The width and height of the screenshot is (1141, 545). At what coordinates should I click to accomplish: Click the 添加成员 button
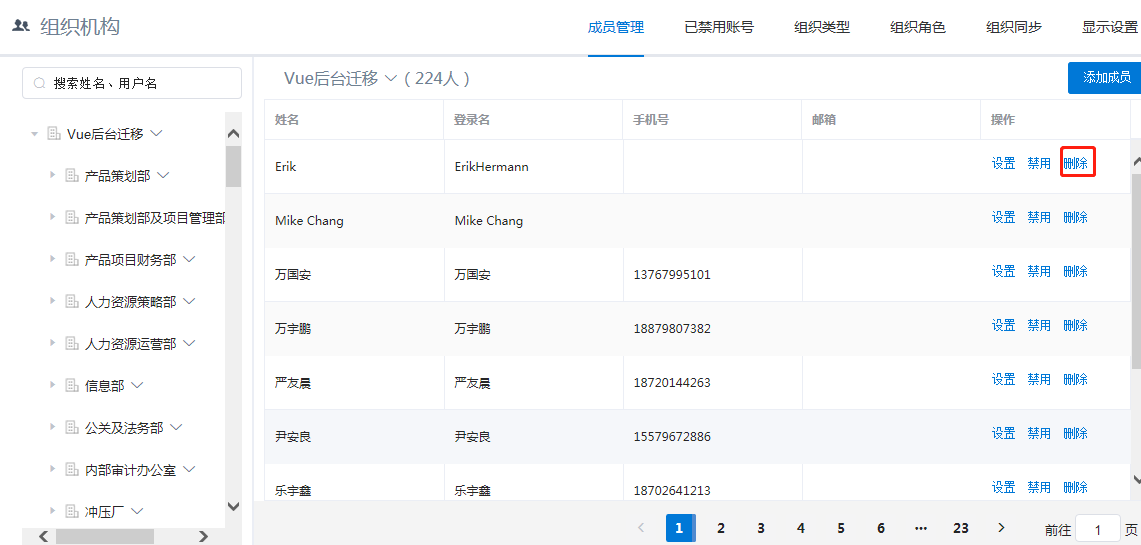tap(1104, 78)
